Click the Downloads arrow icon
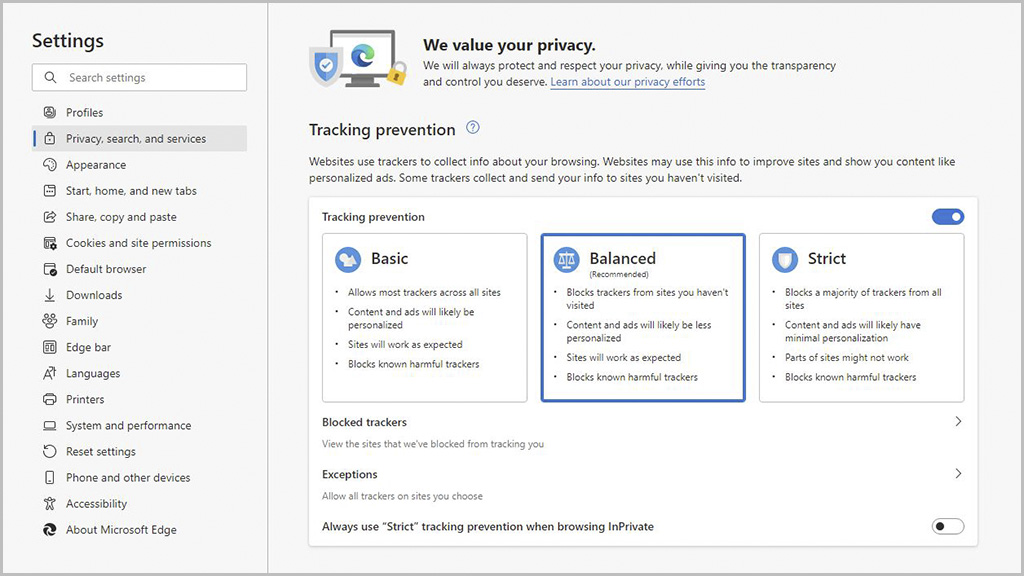 point(49,295)
